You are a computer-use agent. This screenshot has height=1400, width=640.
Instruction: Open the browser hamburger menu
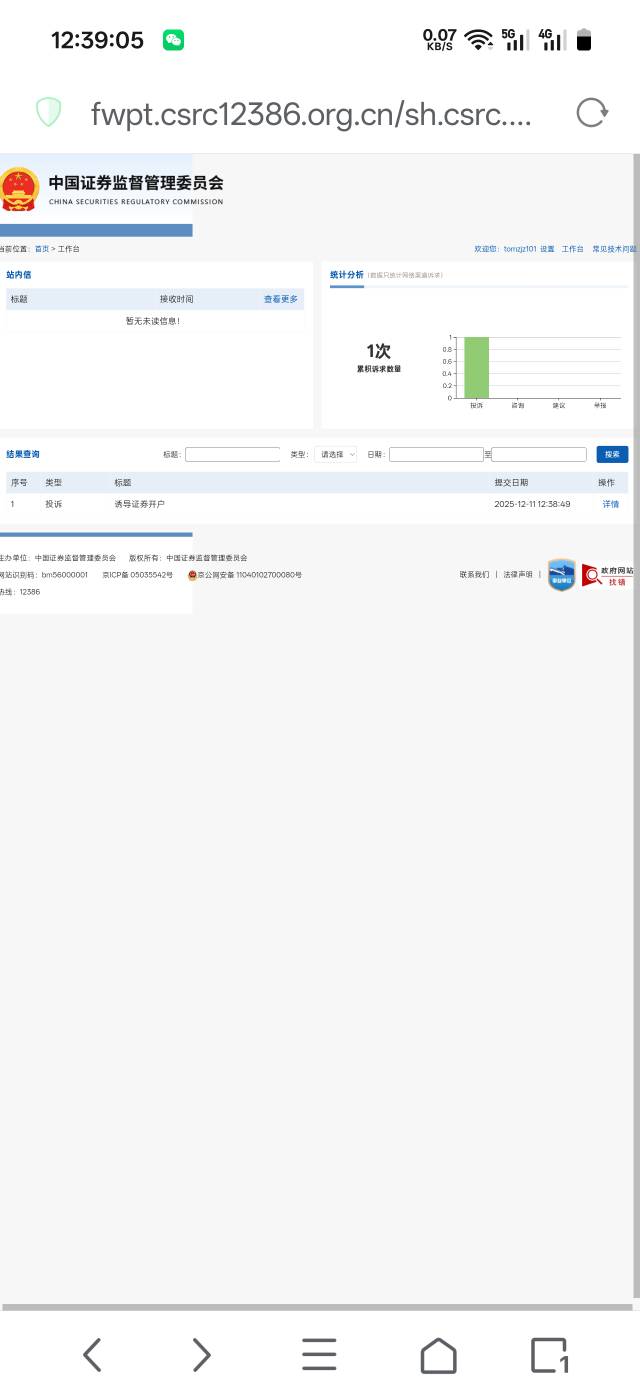tap(319, 1355)
